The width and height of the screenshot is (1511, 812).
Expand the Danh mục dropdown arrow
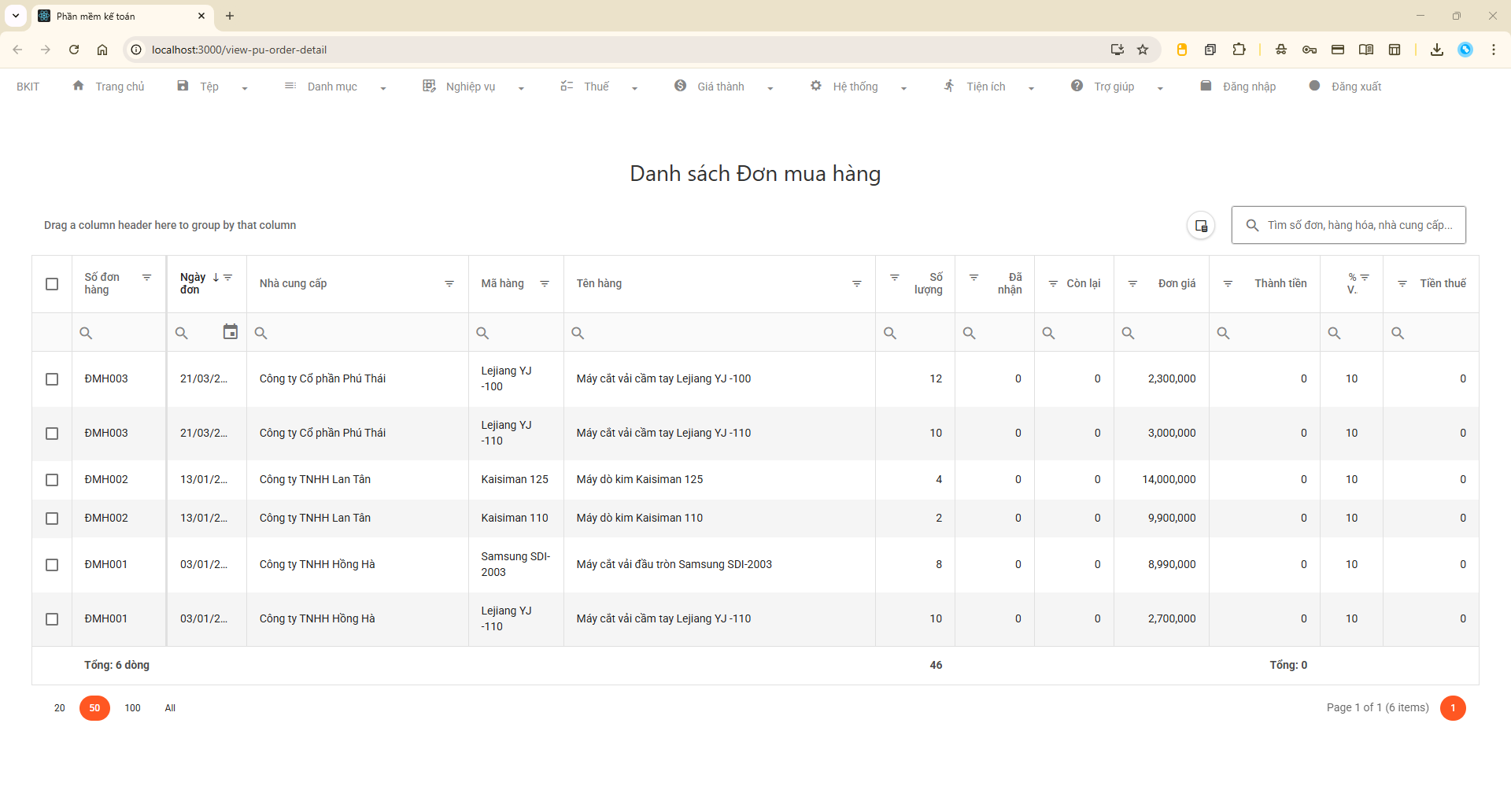(383, 88)
